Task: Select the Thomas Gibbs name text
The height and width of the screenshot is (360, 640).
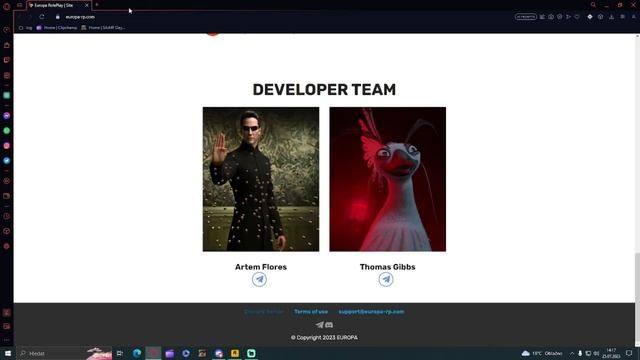Action: click(x=388, y=267)
